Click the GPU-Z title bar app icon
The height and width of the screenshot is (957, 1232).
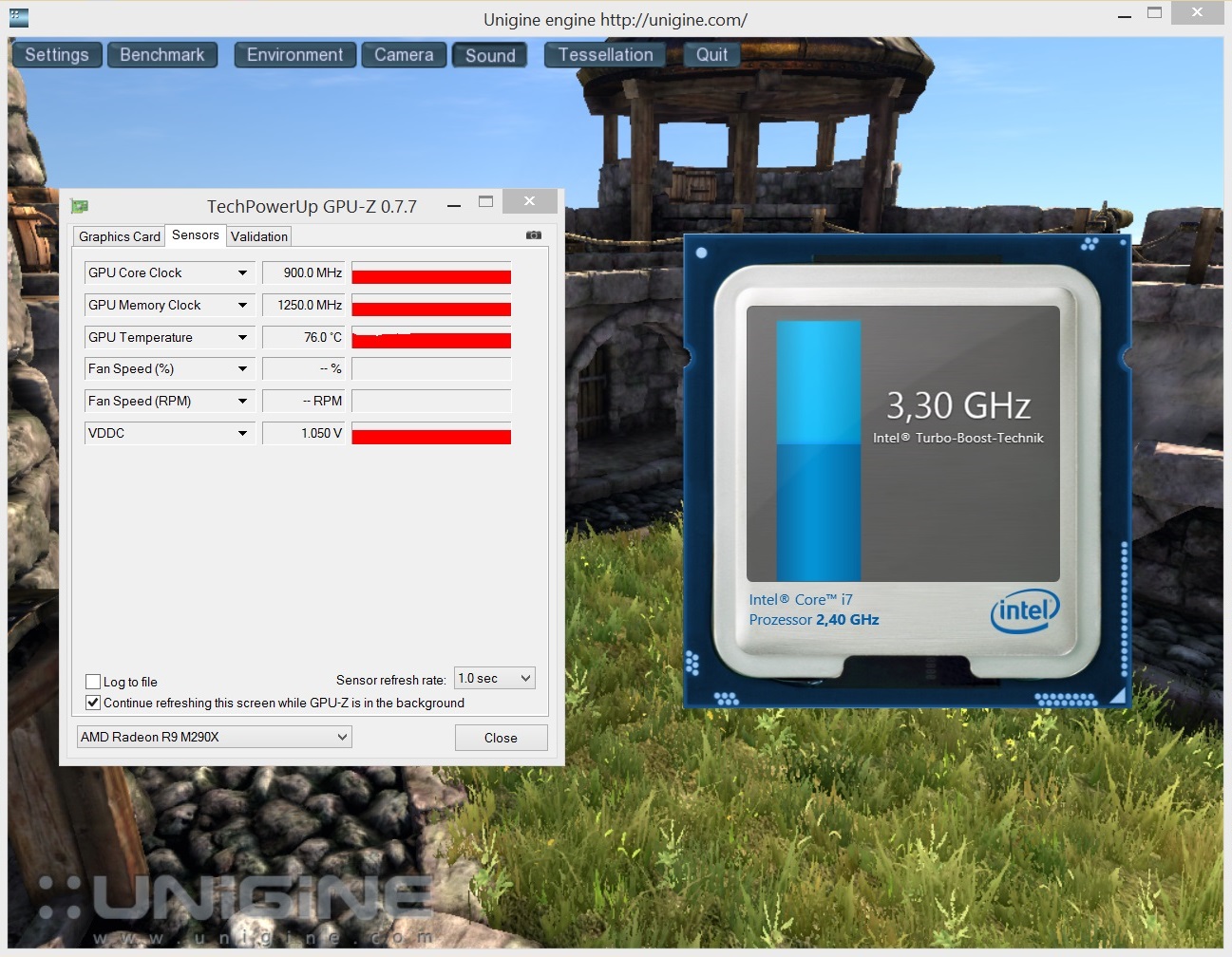[x=79, y=206]
